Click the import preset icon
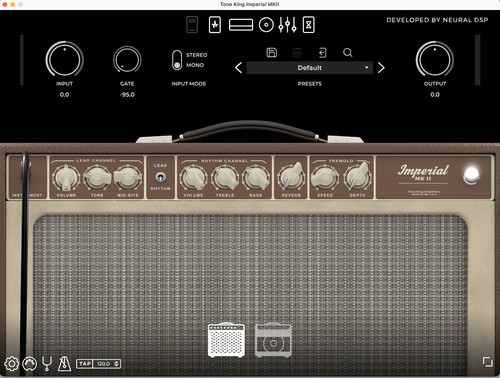 [322, 53]
